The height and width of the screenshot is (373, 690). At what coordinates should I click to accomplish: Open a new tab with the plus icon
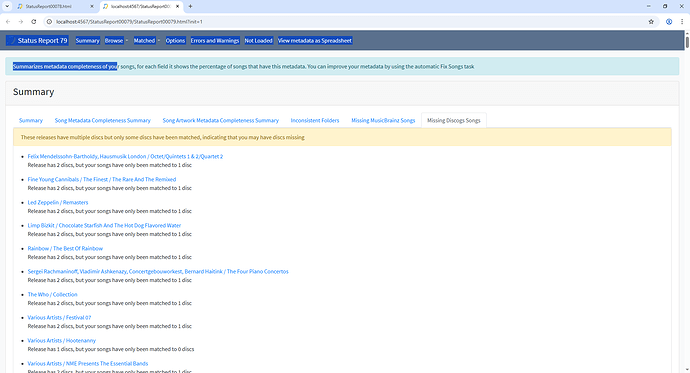click(191, 7)
